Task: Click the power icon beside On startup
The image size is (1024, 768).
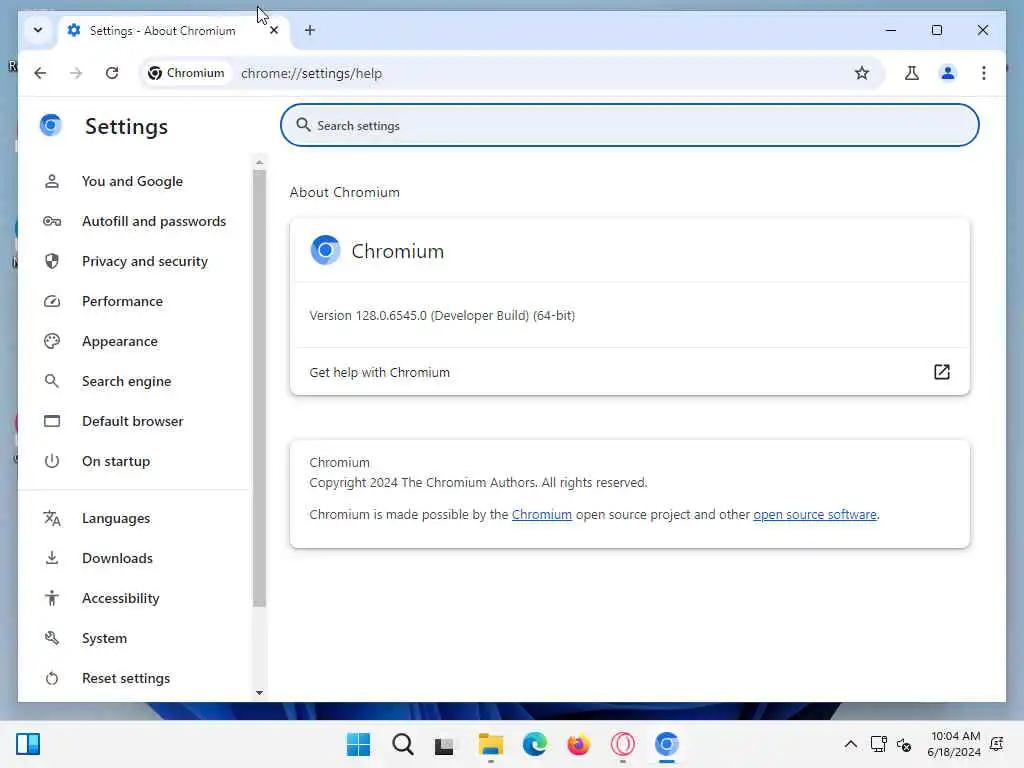Action: pos(52,461)
